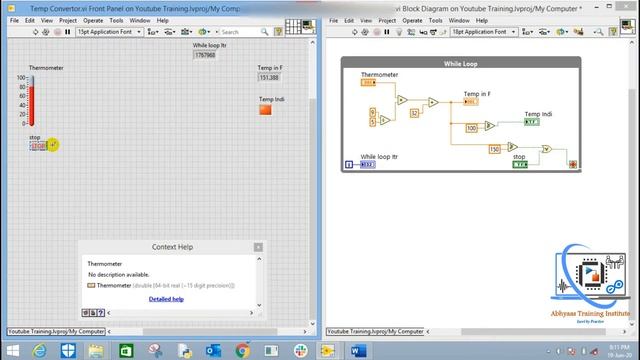Click the loop iteration i terminal
This screenshot has width=640, height=360.
pos(349,164)
